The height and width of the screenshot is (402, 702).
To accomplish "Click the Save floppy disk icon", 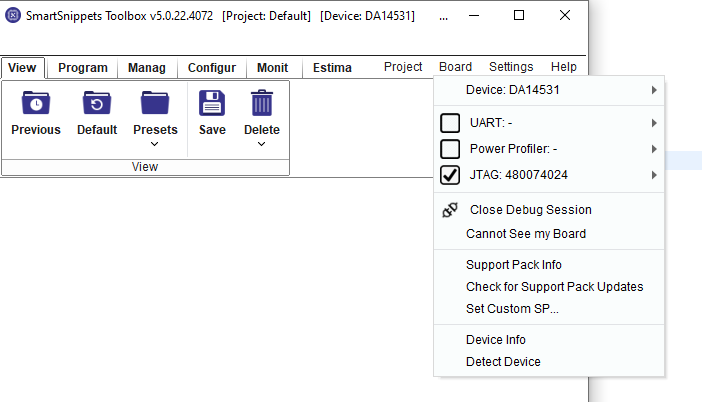I will 212,103.
